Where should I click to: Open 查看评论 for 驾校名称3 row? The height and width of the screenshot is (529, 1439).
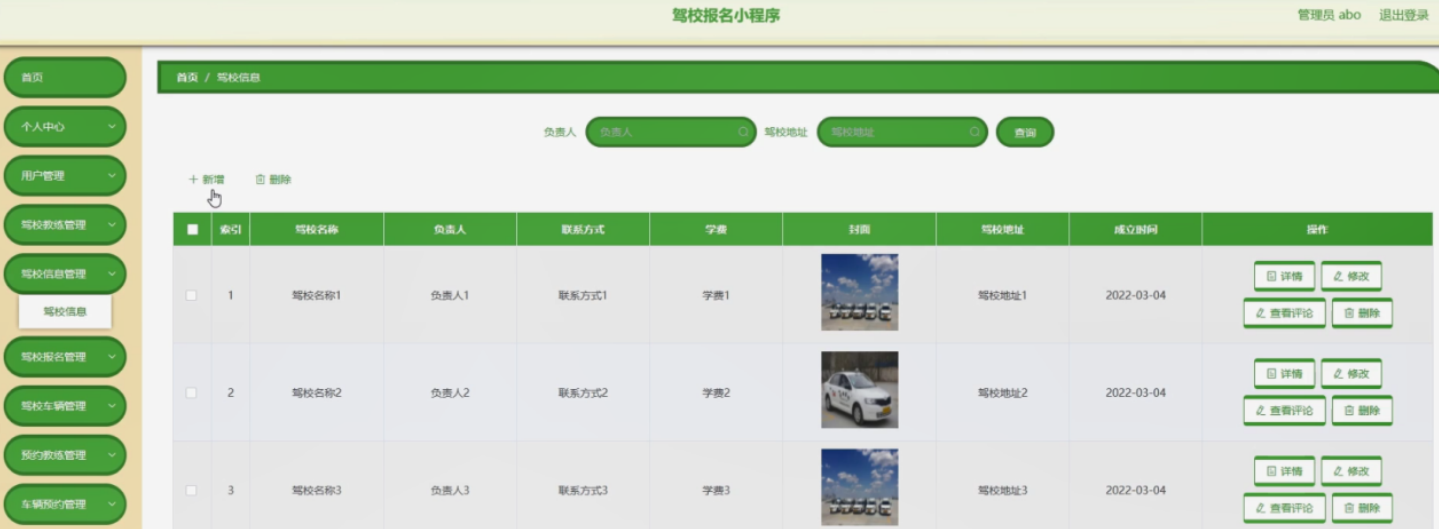(1284, 508)
